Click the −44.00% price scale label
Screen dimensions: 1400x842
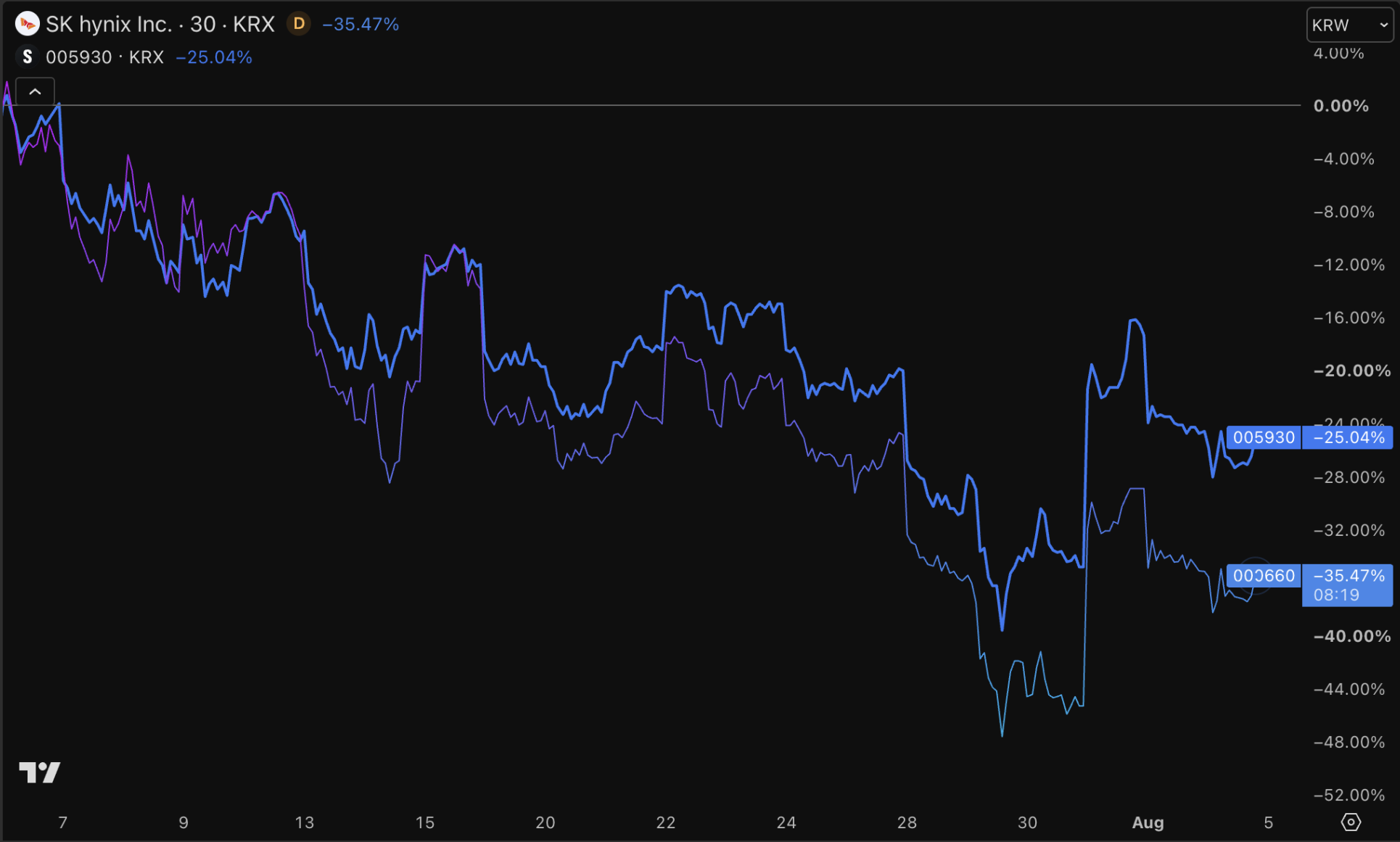click(x=1349, y=689)
